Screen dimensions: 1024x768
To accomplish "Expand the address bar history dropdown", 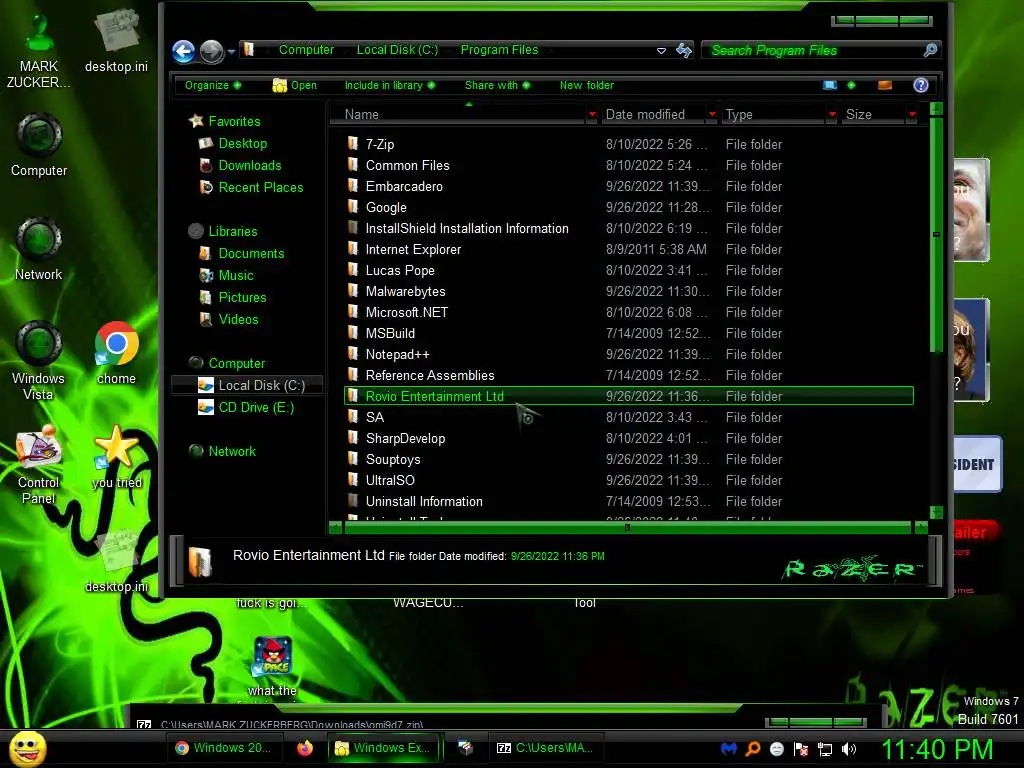I will [x=661, y=50].
